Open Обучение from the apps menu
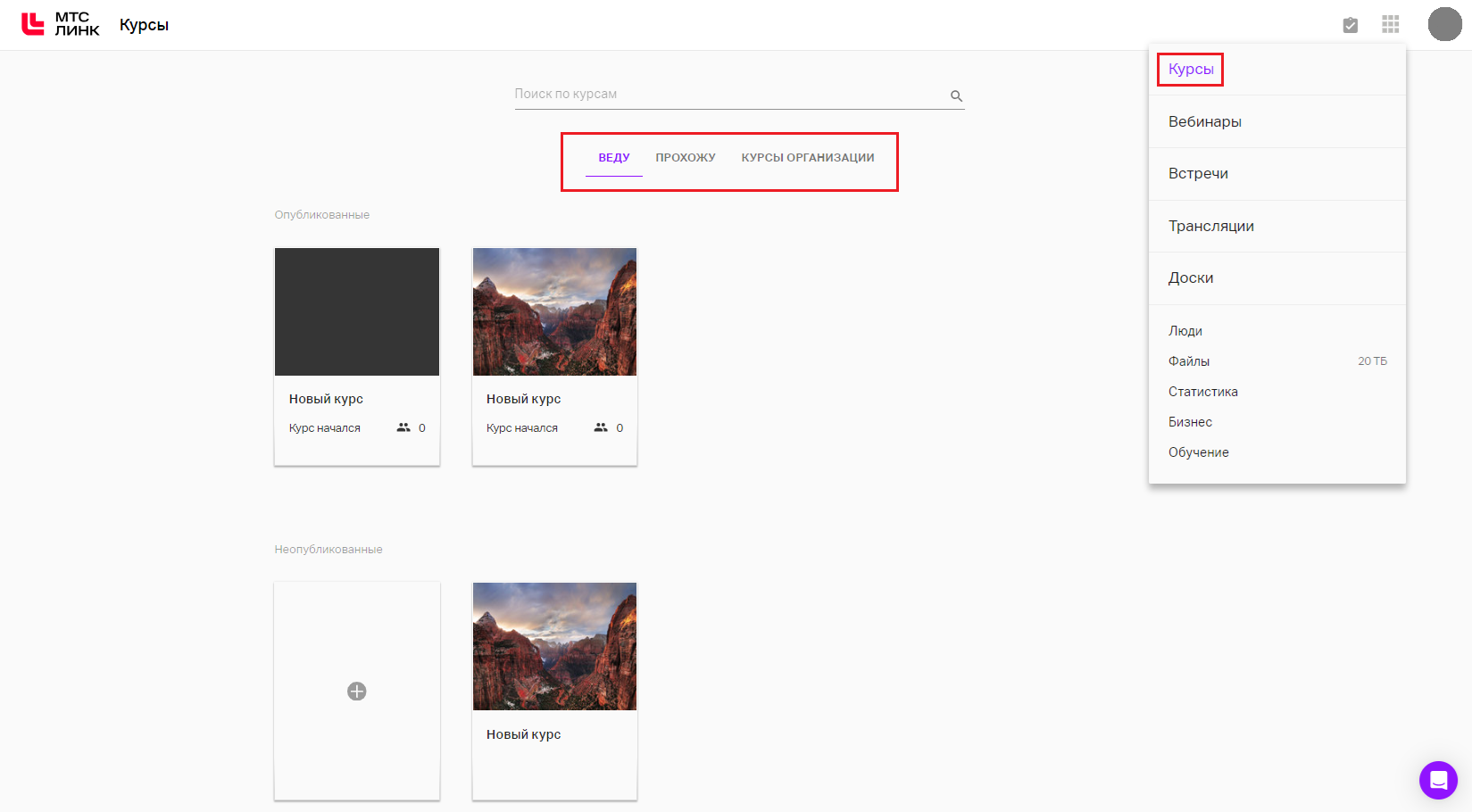 coord(1199,452)
